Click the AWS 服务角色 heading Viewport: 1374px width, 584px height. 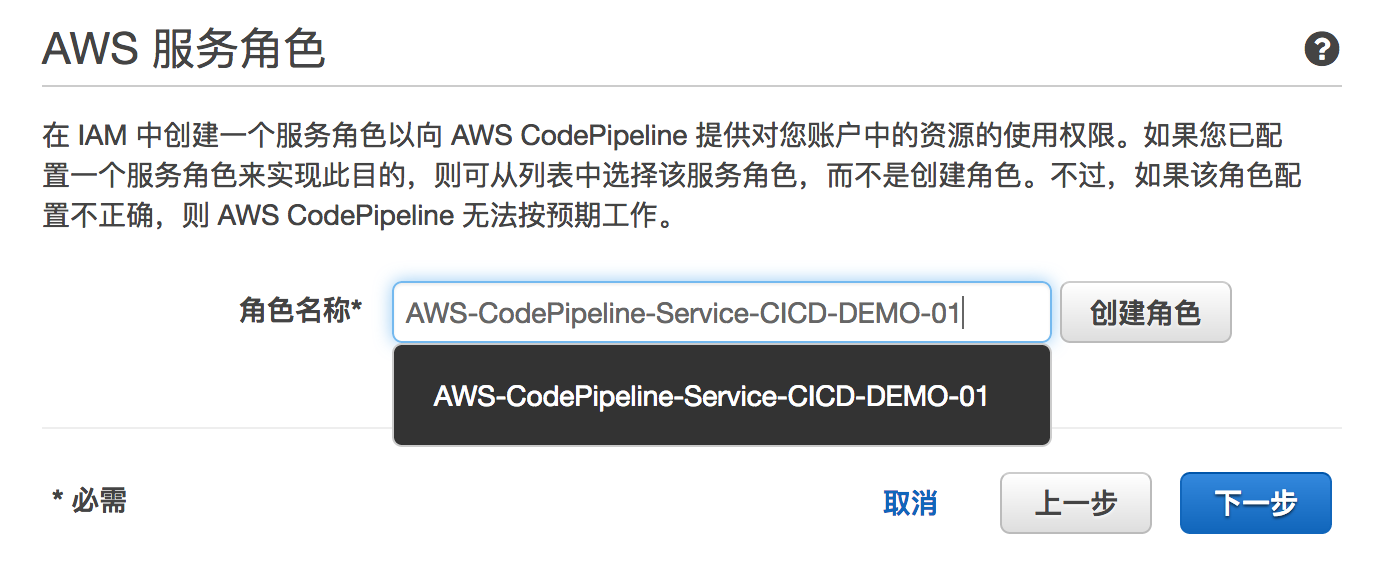tap(184, 50)
